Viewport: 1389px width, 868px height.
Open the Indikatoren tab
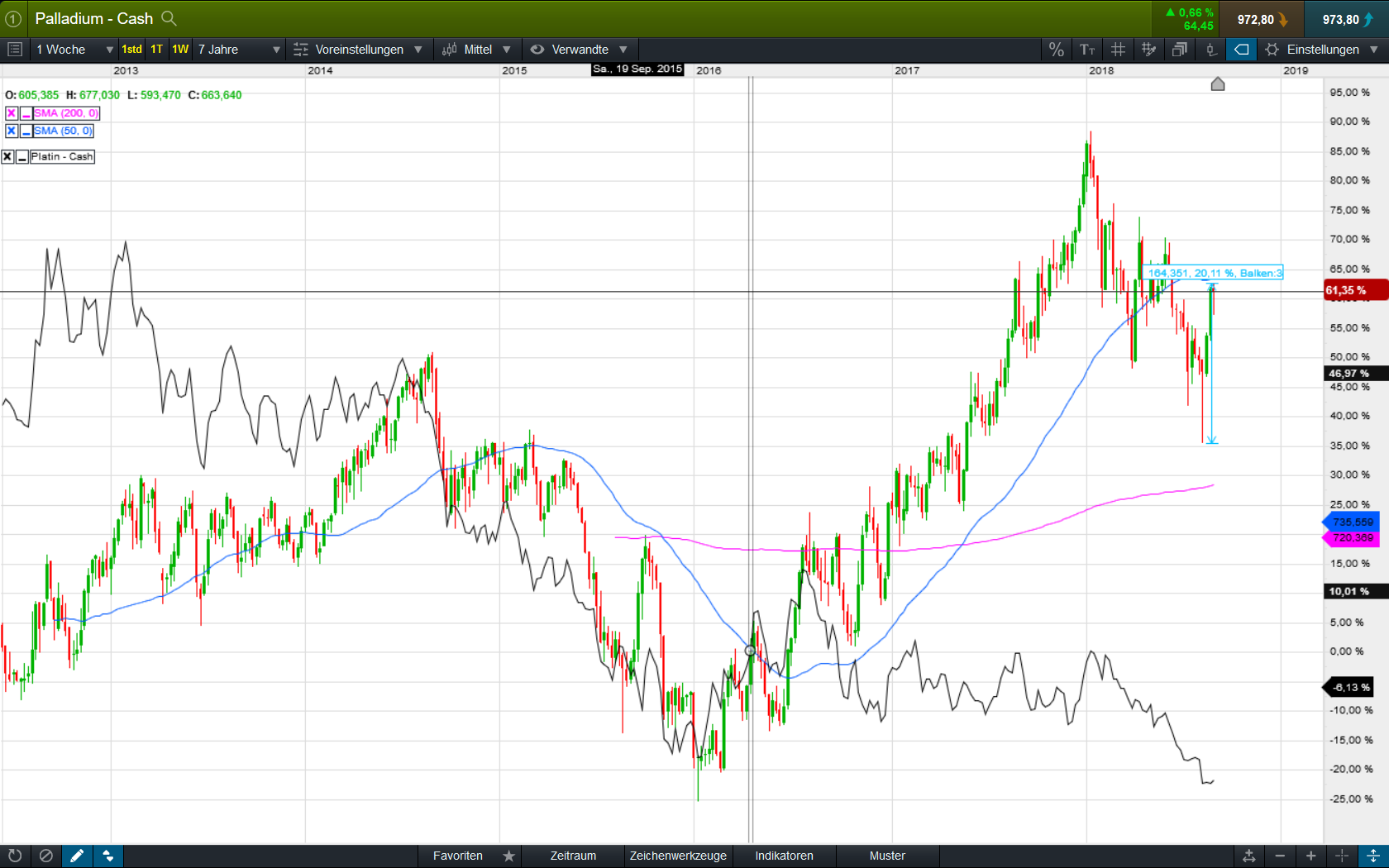pos(784,856)
